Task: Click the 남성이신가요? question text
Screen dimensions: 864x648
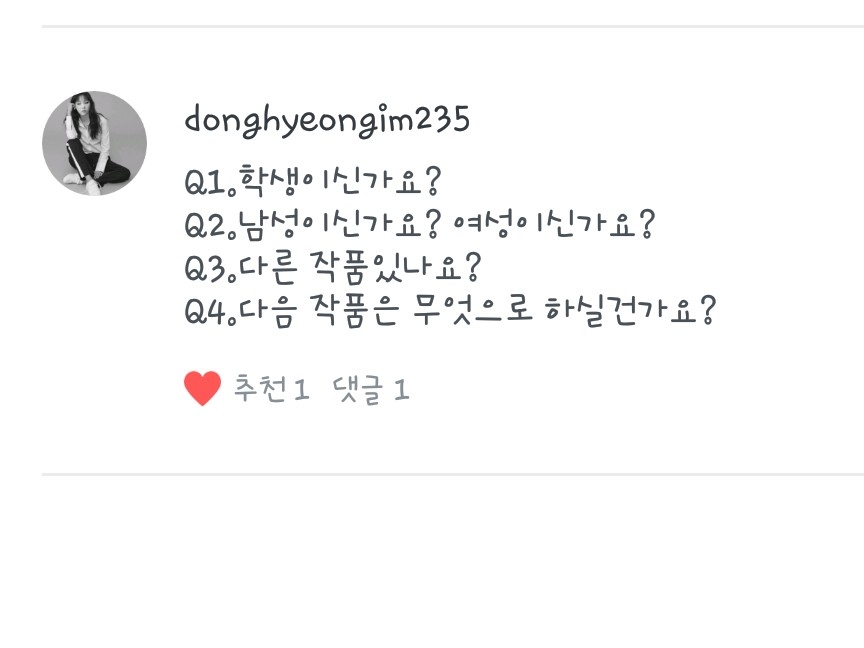Action: coord(341,224)
